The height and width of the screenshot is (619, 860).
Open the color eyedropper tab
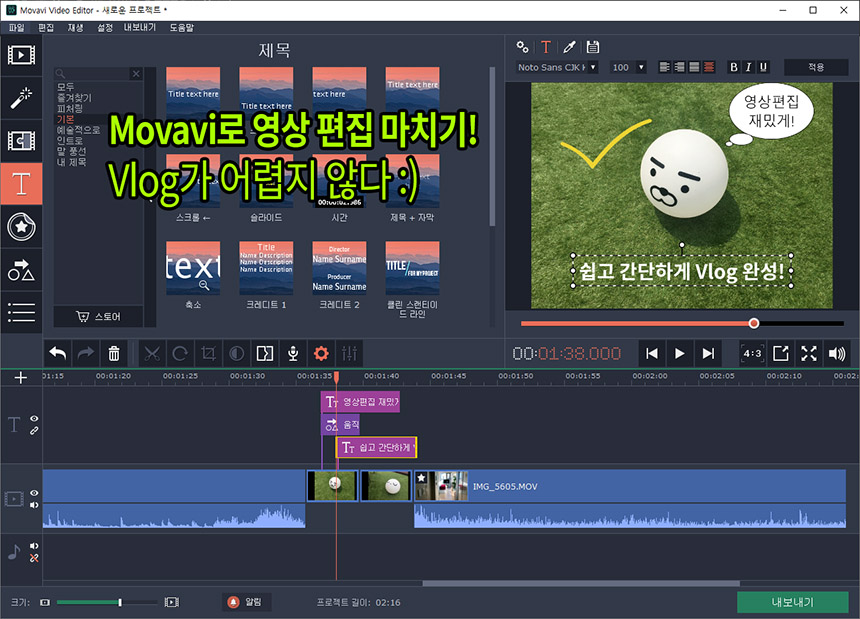569,47
